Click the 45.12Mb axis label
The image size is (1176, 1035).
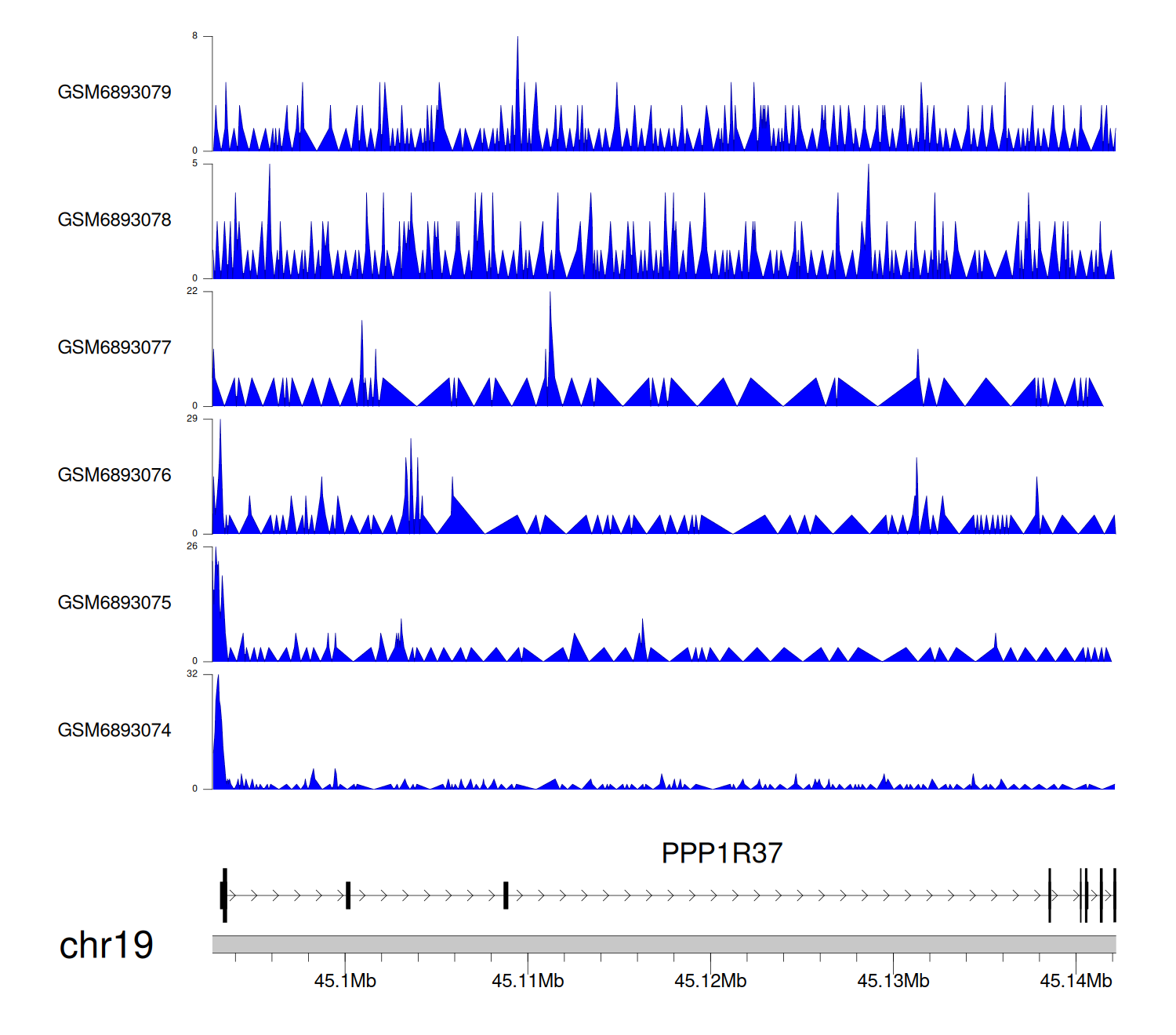pyautogui.click(x=710, y=981)
